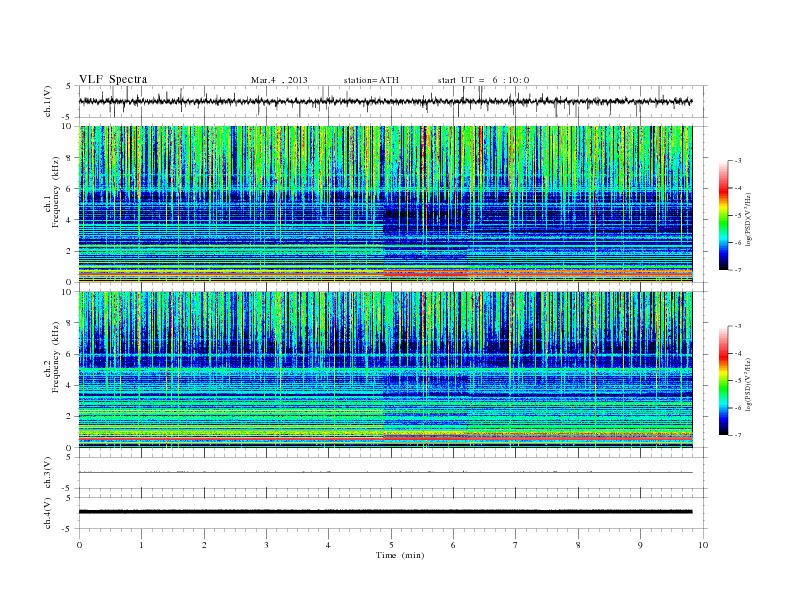Click inside the ch.2 spectrogram panel
792x612 pixels.
(385, 370)
